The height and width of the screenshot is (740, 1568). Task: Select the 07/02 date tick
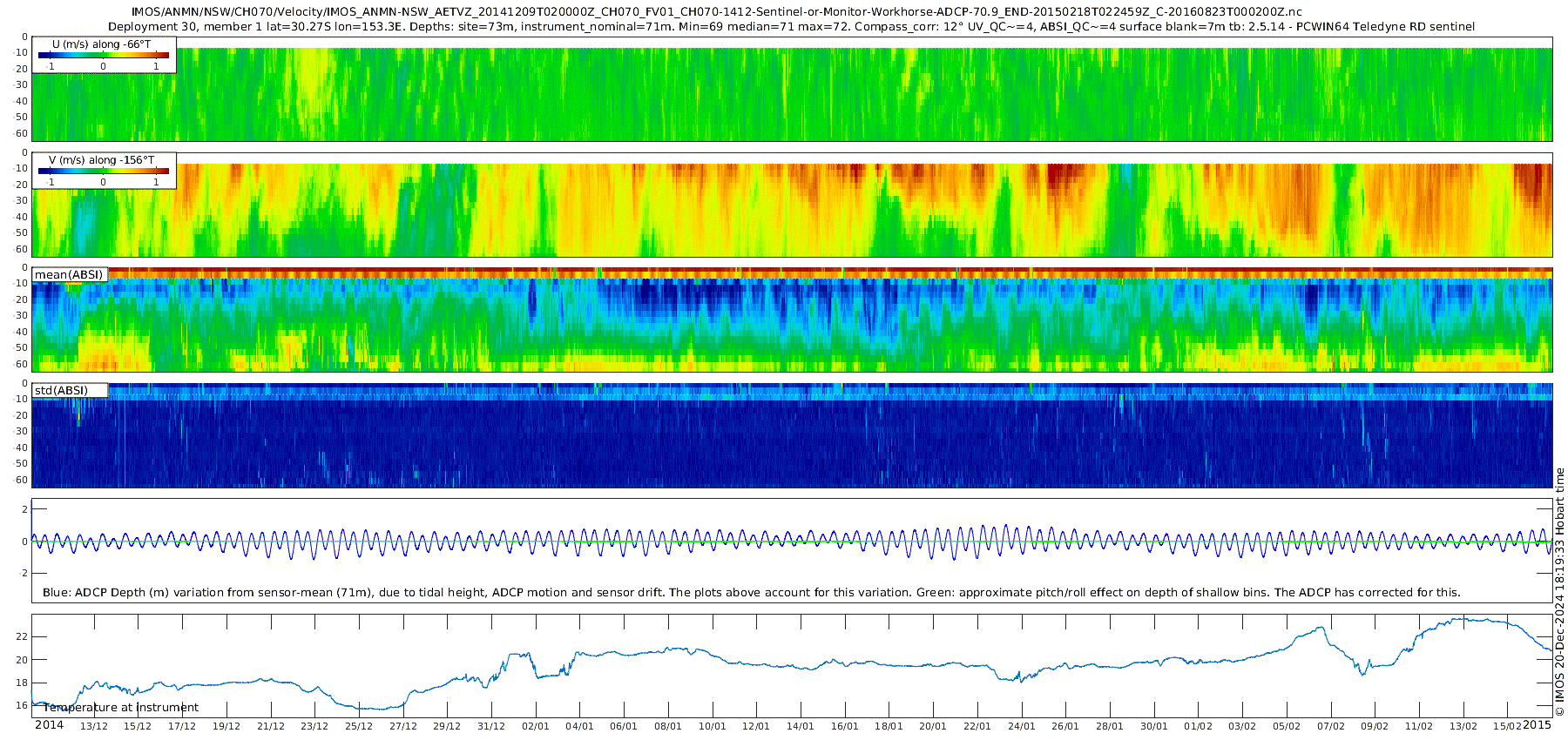[1330, 727]
